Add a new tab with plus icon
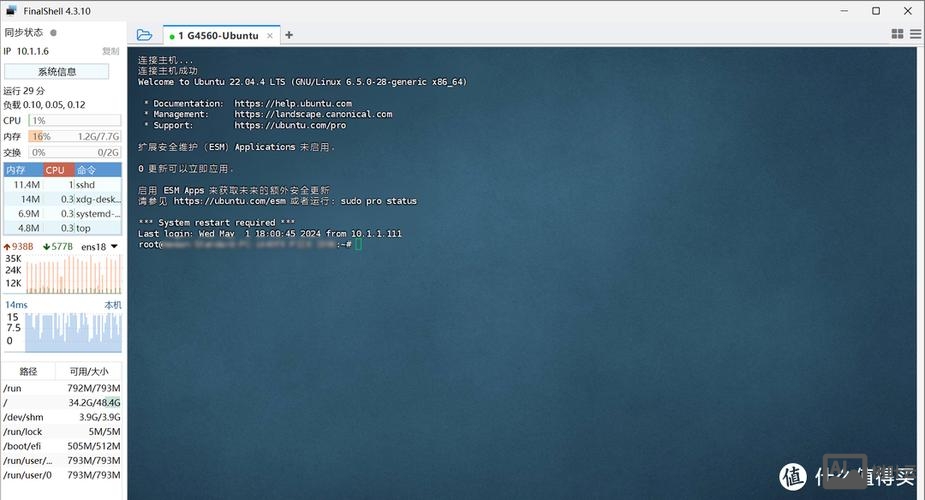 point(289,35)
